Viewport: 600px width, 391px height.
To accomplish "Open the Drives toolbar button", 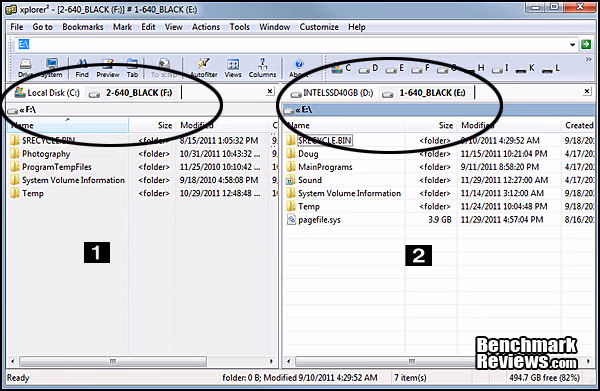I will coord(25,68).
